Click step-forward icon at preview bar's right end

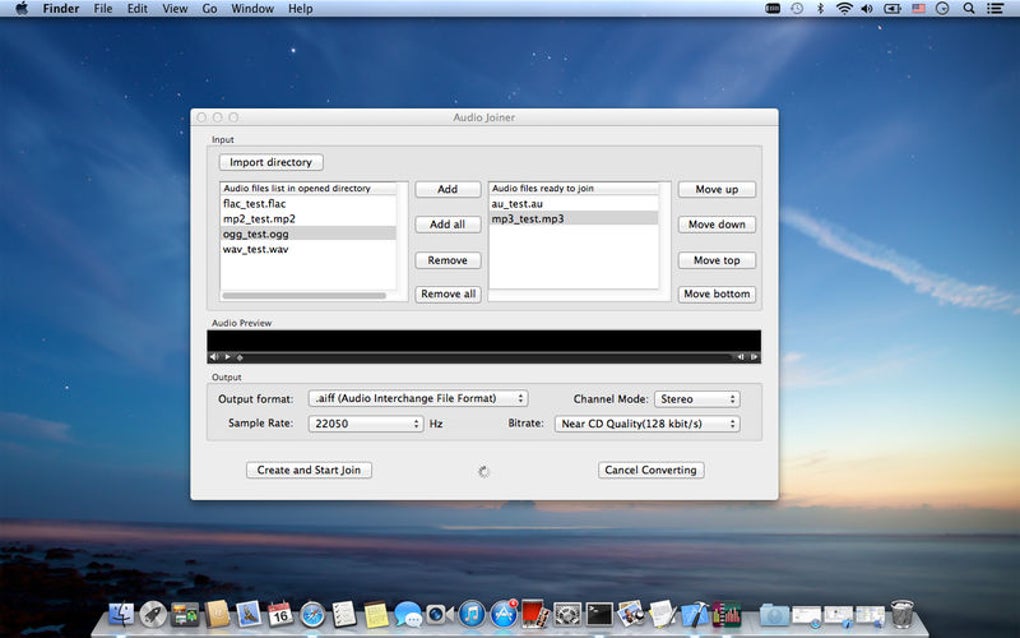click(754, 357)
